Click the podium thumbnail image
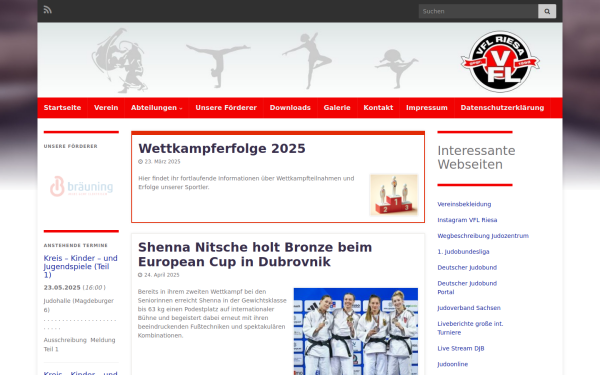The image size is (600, 375). [x=394, y=195]
